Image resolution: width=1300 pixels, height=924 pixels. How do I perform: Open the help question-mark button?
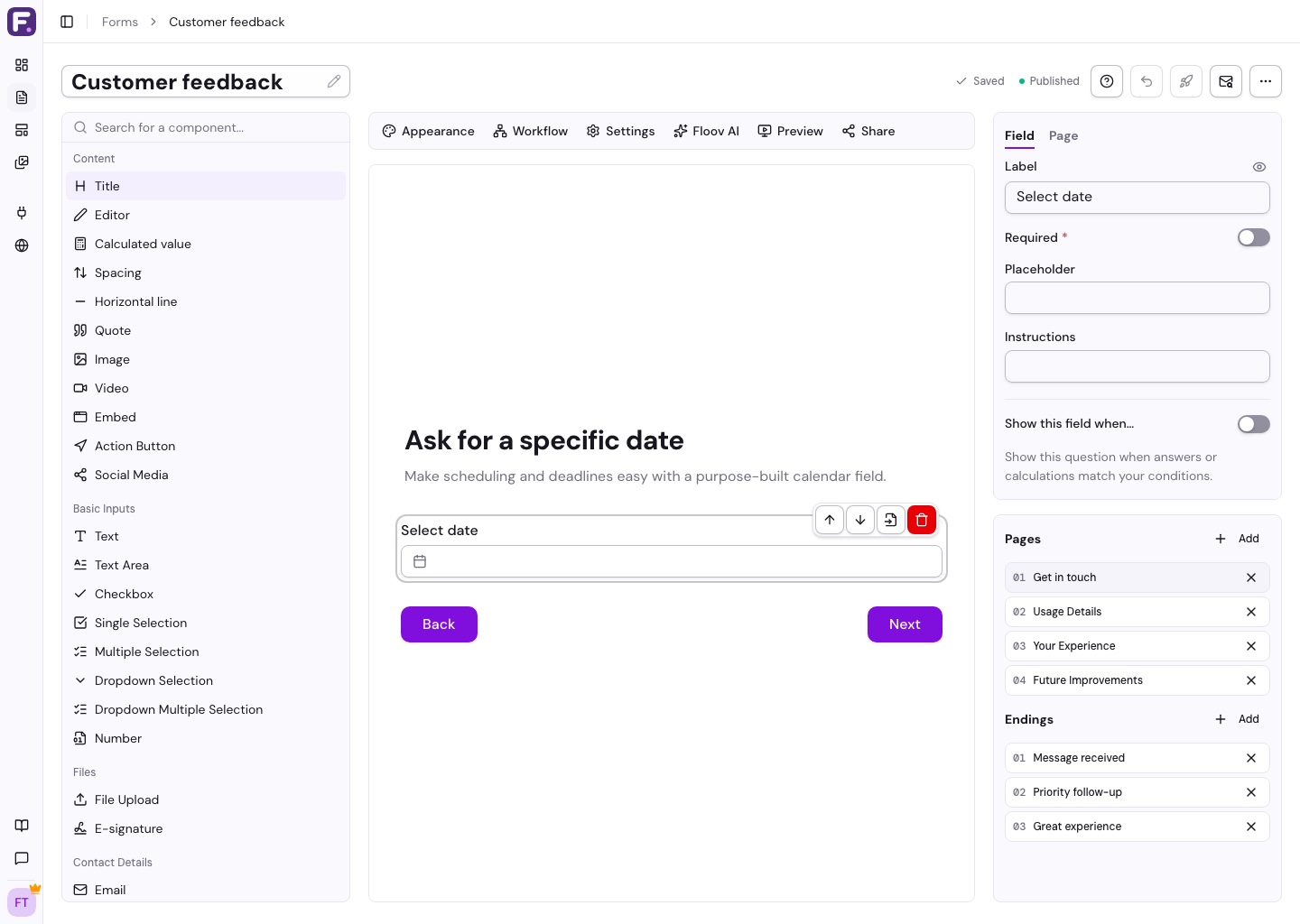point(1107,81)
